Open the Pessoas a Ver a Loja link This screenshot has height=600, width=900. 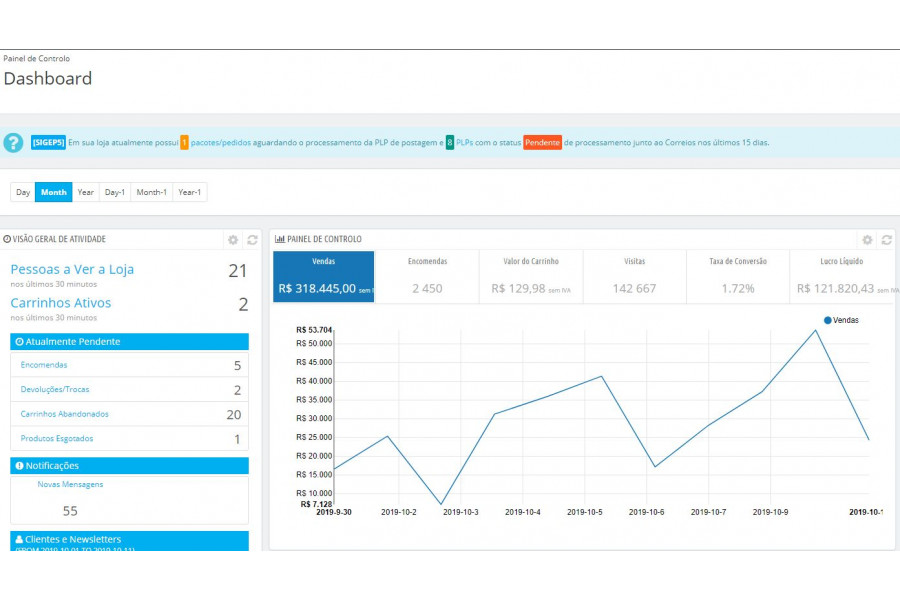coord(72,269)
